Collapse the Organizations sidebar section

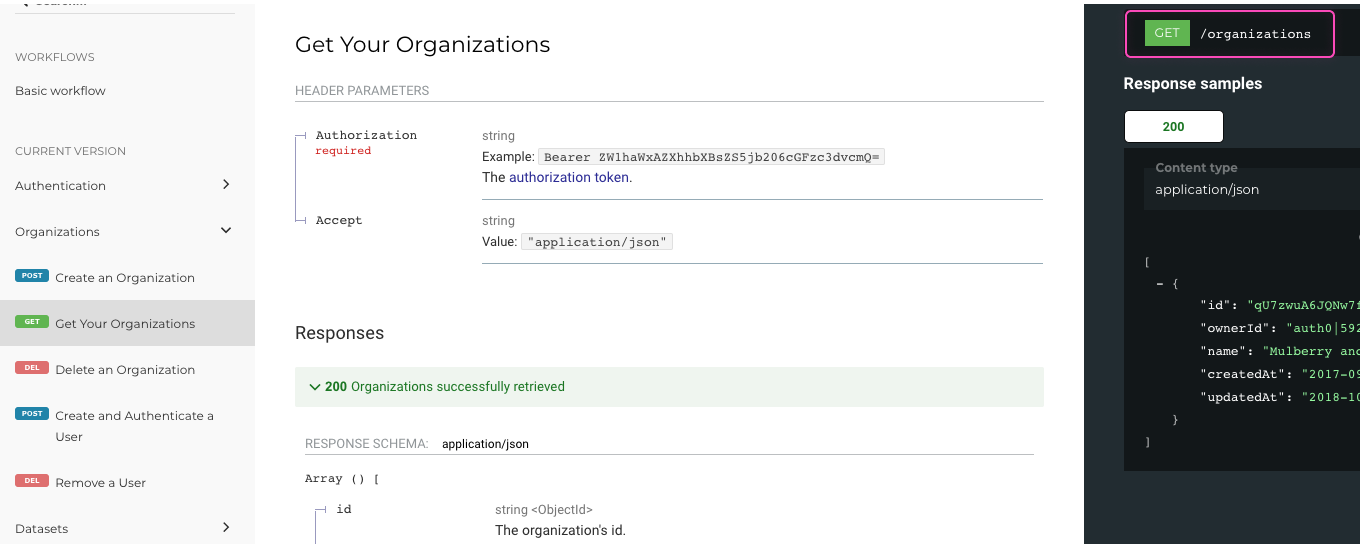[226, 231]
